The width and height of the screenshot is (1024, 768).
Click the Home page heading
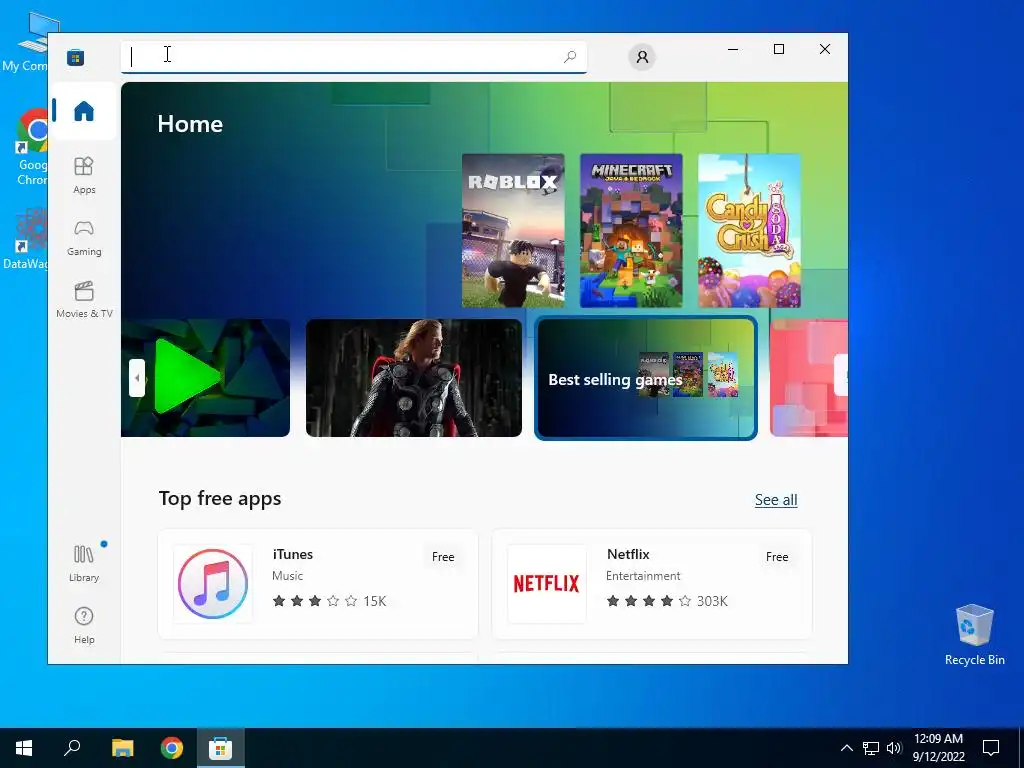[x=190, y=124]
